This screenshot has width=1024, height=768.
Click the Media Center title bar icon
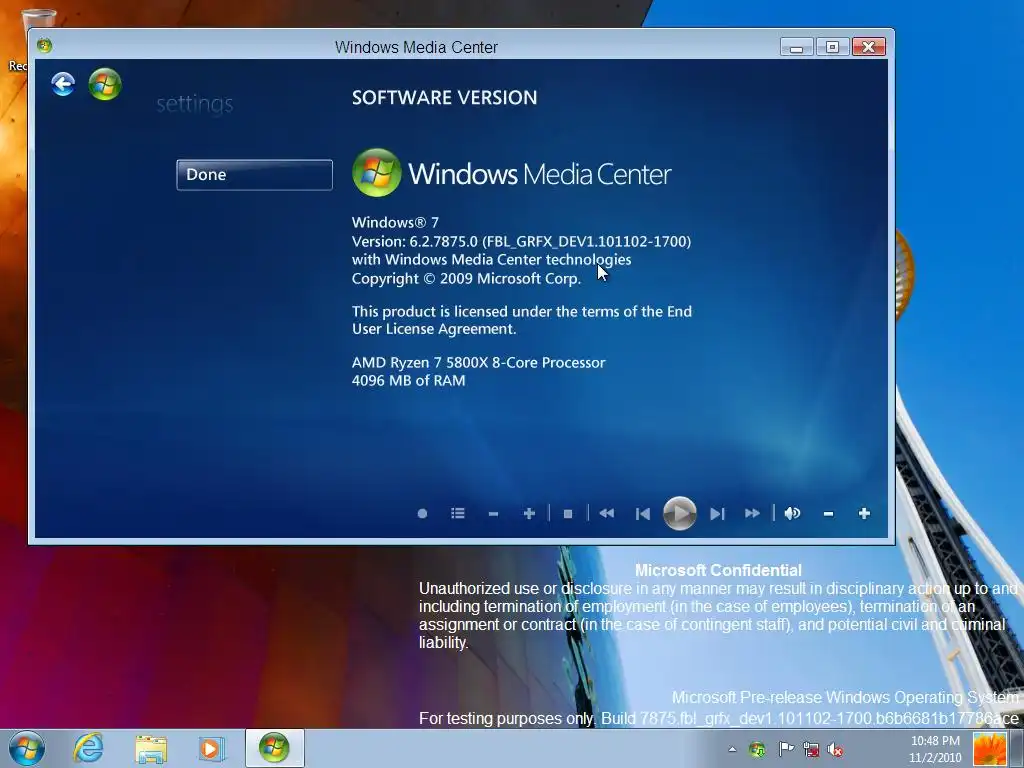(x=44, y=45)
